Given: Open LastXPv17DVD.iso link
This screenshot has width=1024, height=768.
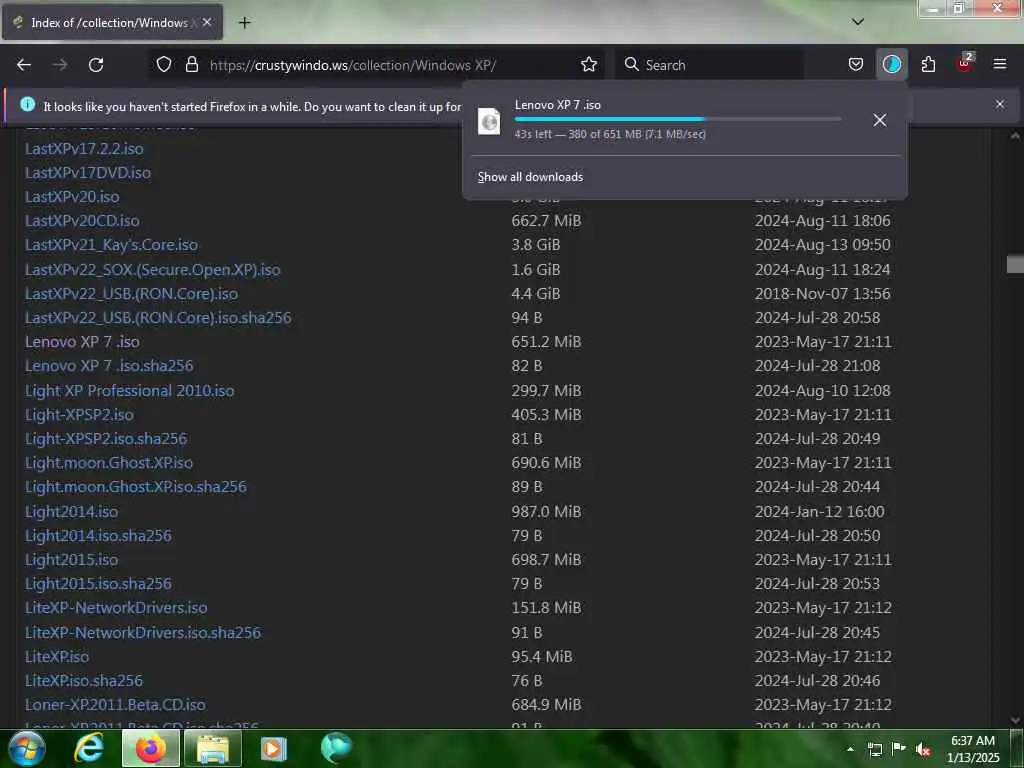Looking at the screenshot, I should 88,173.
